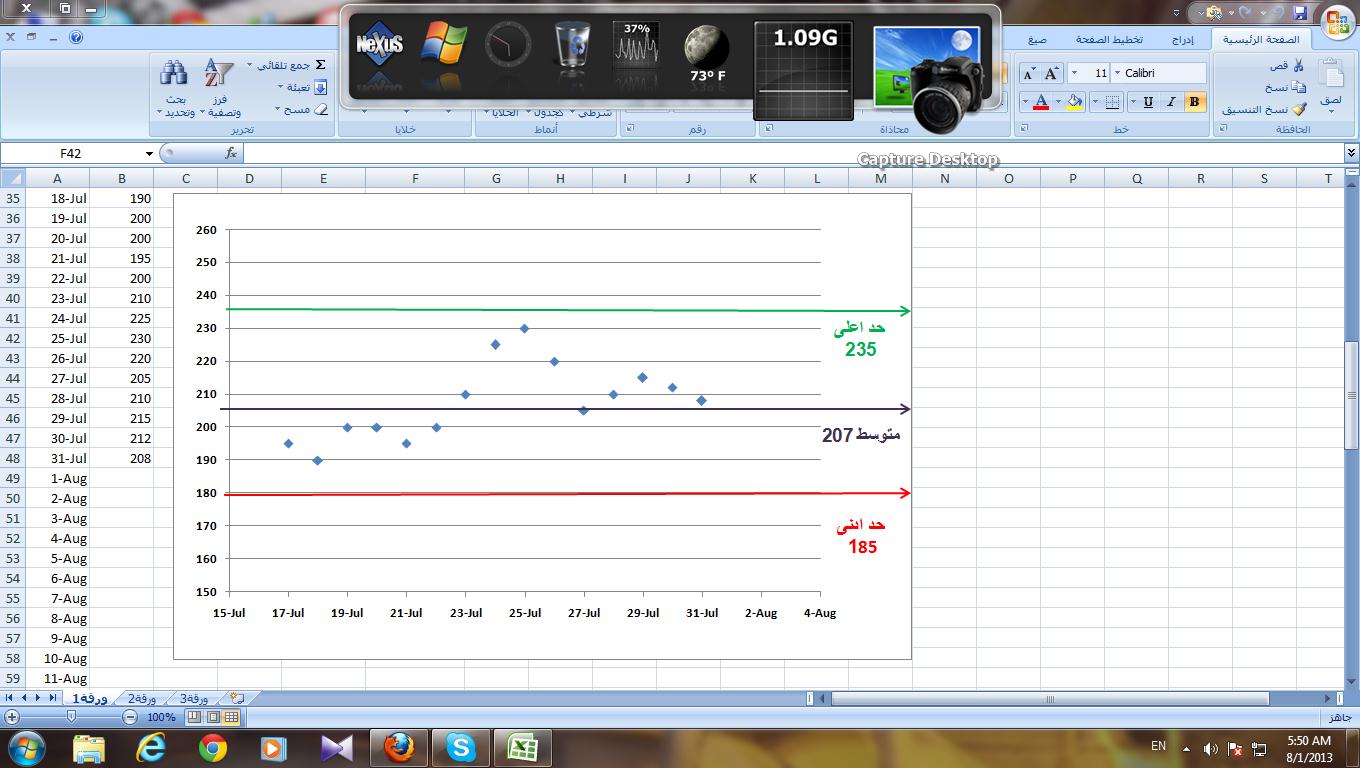Click the zoom slider handle

click(x=71, y=717)
